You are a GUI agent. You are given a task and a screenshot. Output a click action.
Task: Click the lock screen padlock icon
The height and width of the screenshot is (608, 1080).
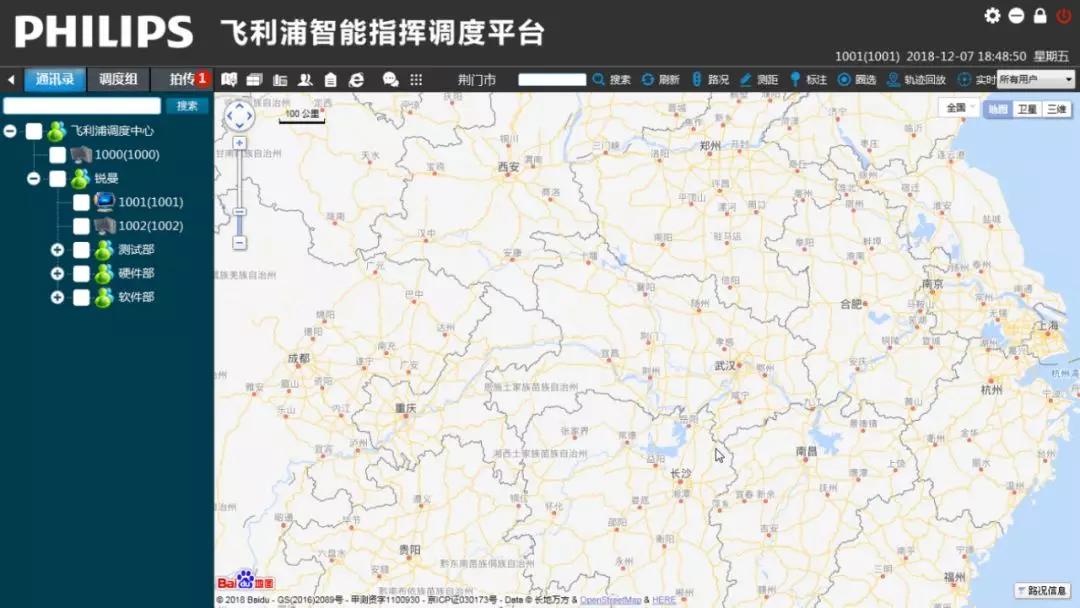1040,15
